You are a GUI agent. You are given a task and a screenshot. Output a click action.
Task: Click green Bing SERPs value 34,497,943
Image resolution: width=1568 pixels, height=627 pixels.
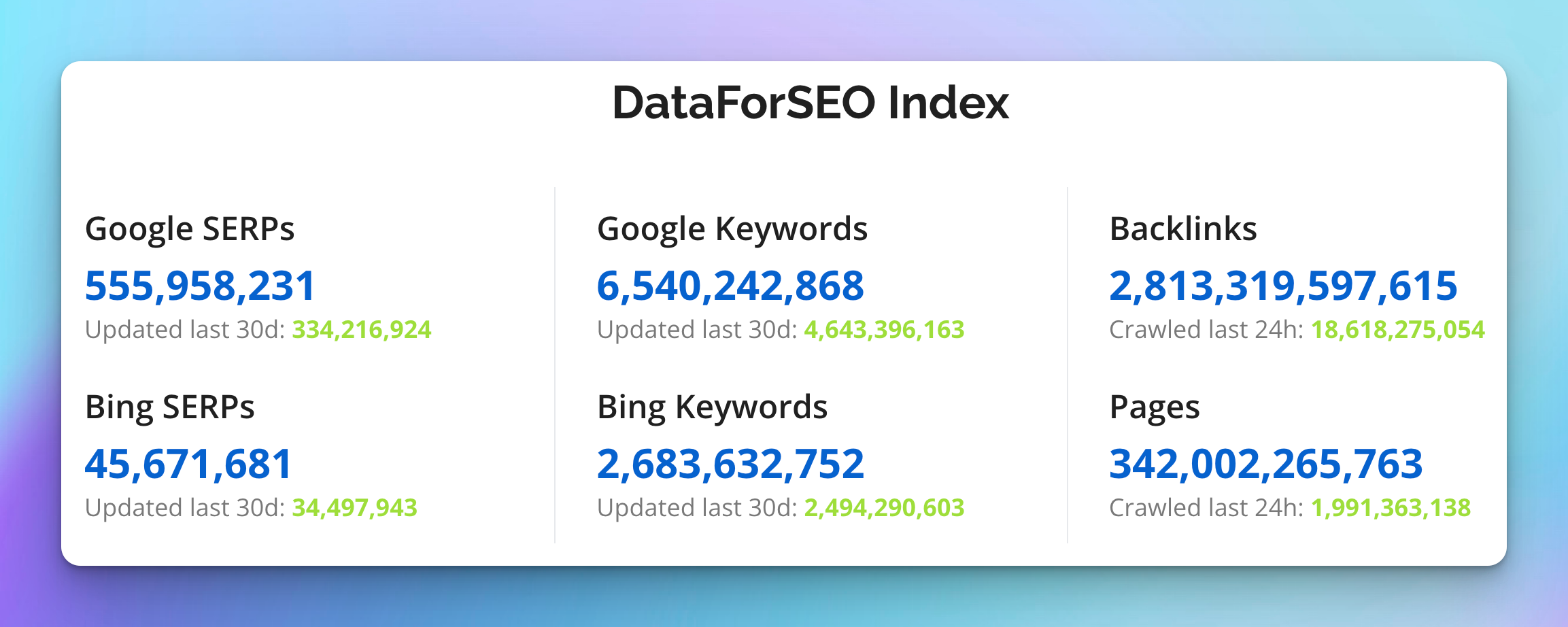click(354, 508)
